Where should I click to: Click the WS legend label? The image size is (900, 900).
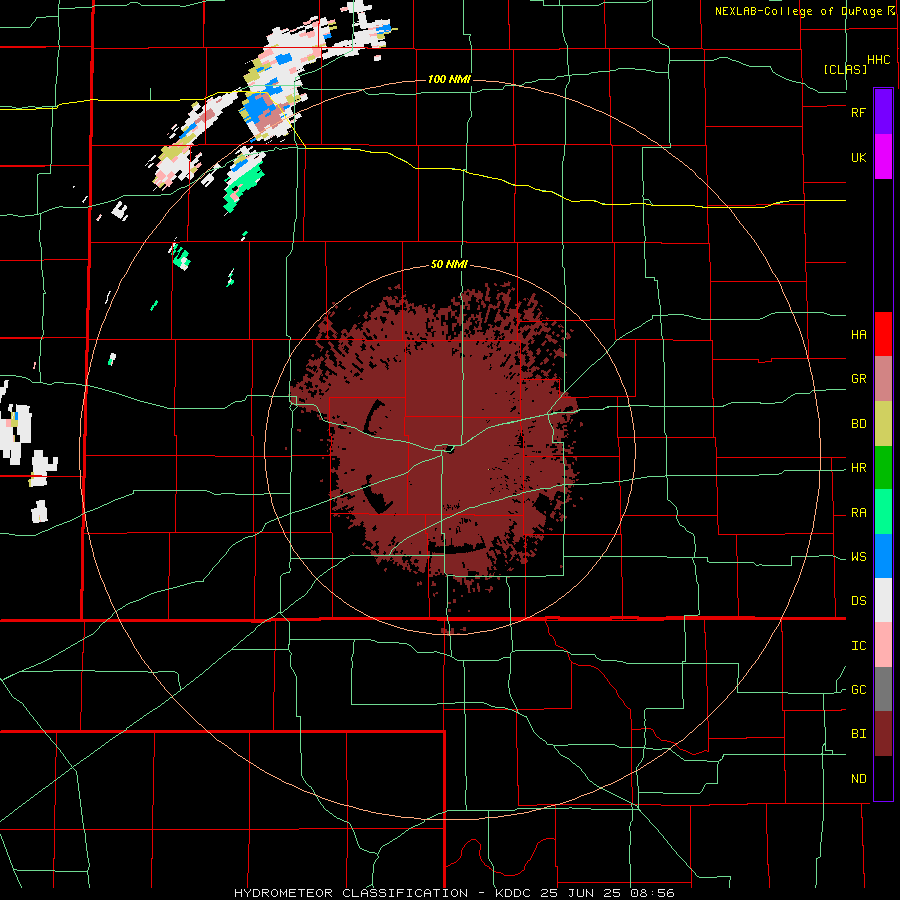pyautogui.click(x=858, y=557)
